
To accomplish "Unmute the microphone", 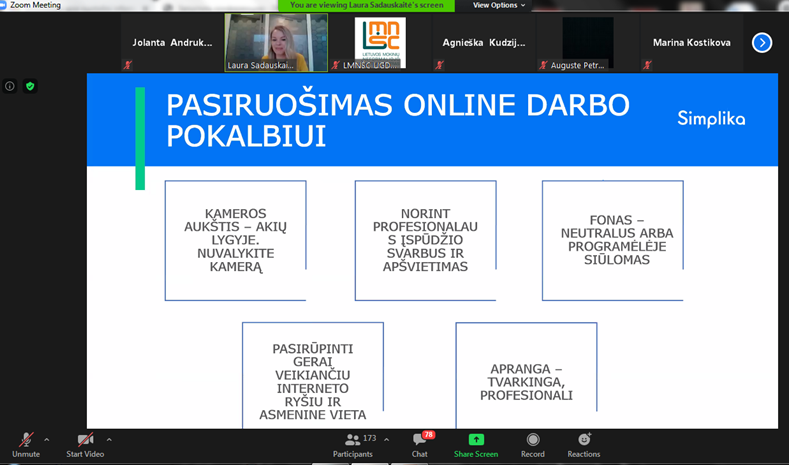I will 26,444.
